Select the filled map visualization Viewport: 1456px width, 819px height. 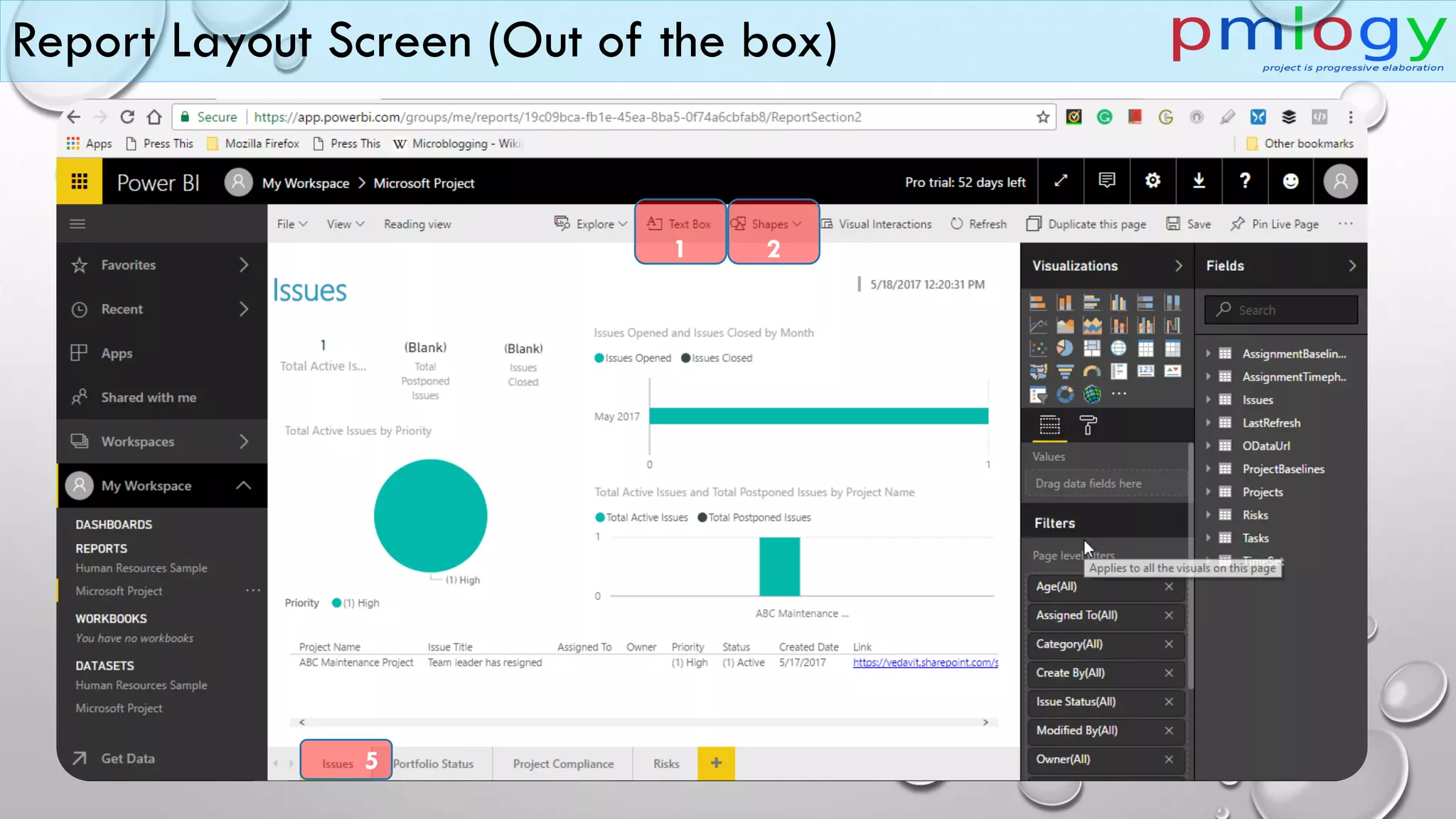tap(1038, 371)
